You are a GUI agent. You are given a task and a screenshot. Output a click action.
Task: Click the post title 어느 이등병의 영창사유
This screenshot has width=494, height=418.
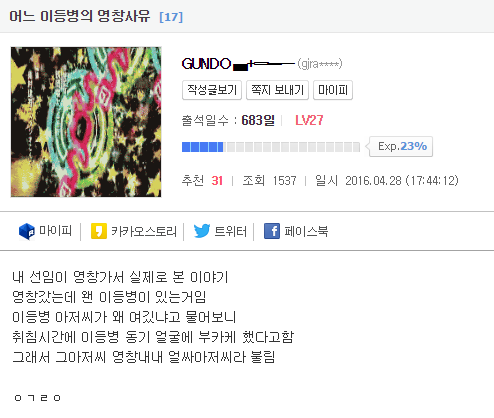coord(80,16)
